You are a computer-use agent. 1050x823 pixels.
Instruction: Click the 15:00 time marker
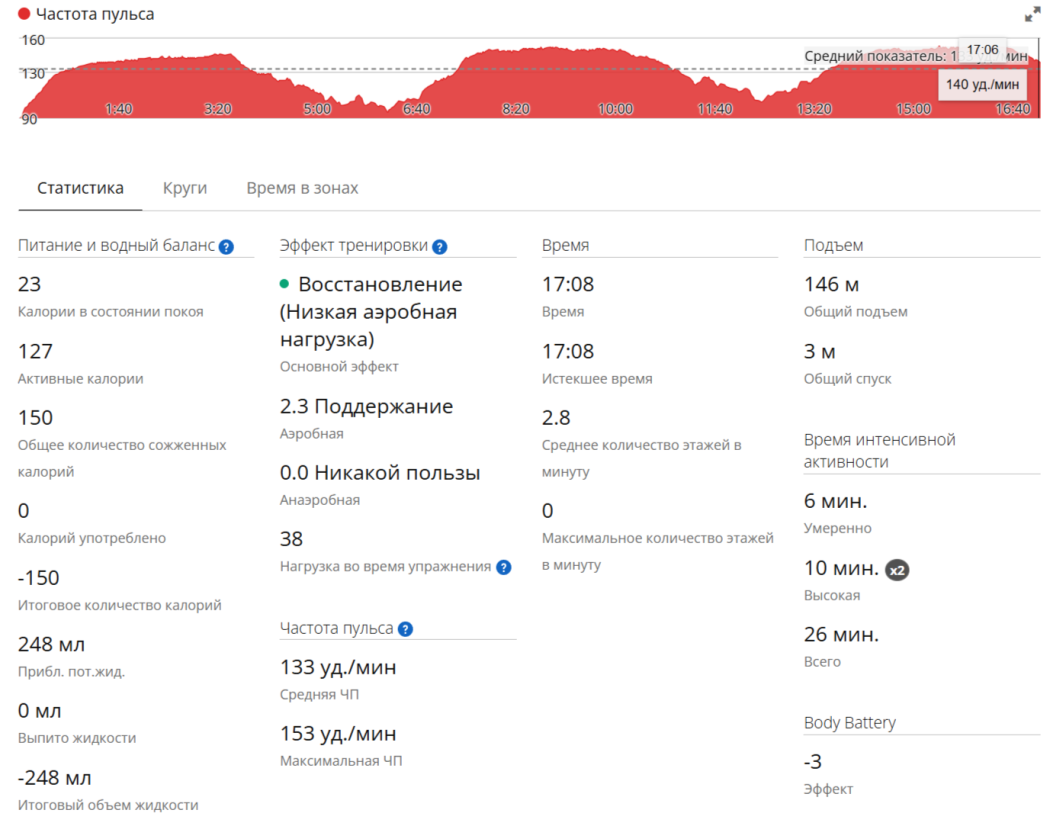pyautogui.click(x=913, y=109)
